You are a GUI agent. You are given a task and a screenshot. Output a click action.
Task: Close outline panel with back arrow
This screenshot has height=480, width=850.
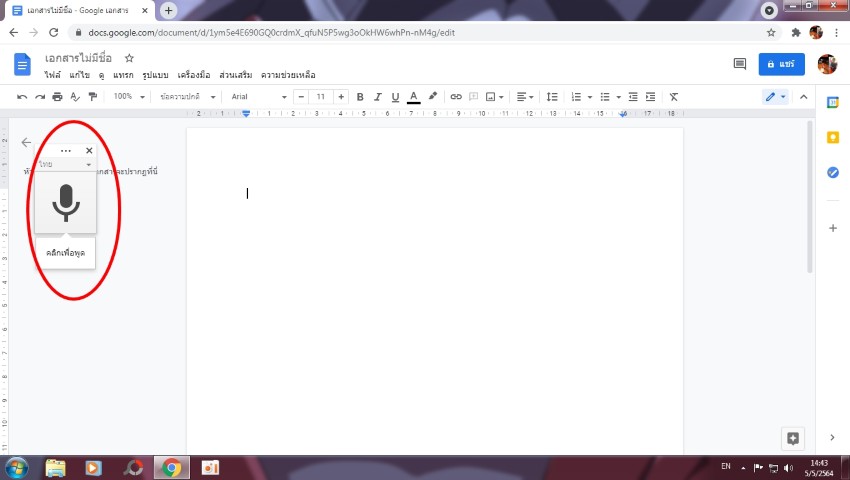point(26,142)
